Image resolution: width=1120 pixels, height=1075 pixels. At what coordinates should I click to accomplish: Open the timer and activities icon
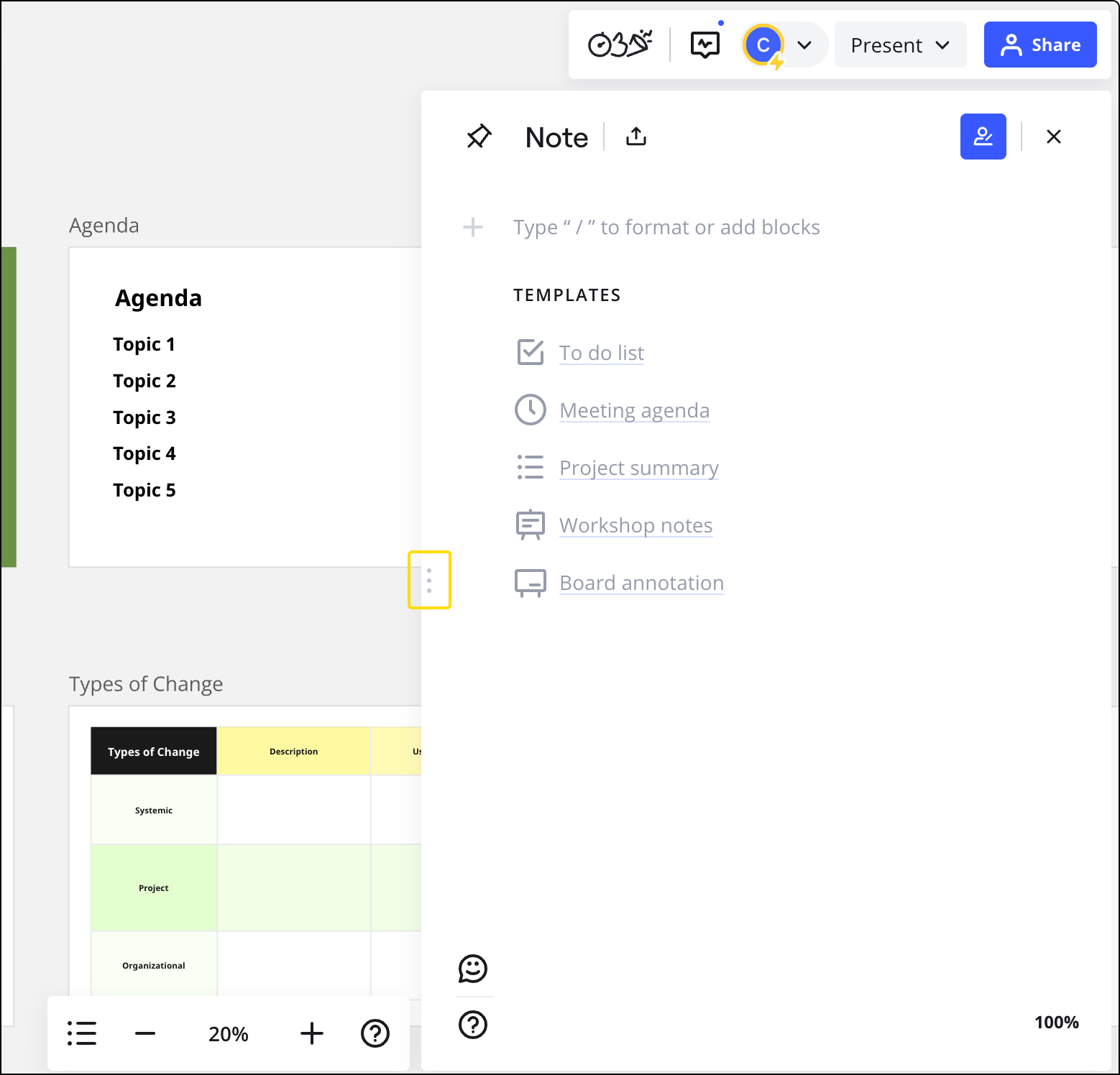[620, 45]
